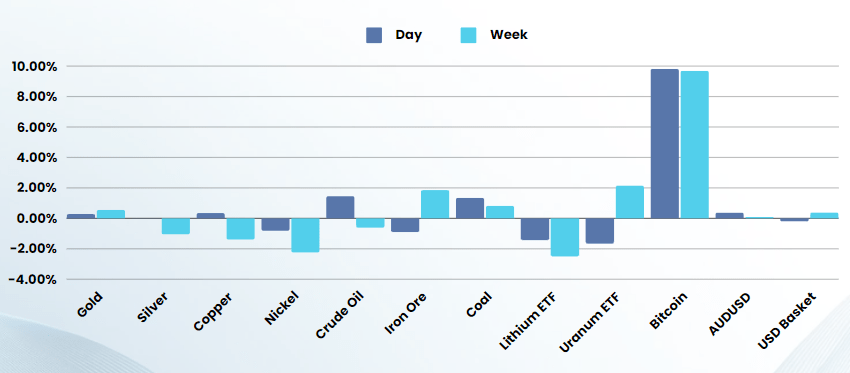Click the Iron Ore Week bar
The image size is (850, 373).
coord(435,204)
